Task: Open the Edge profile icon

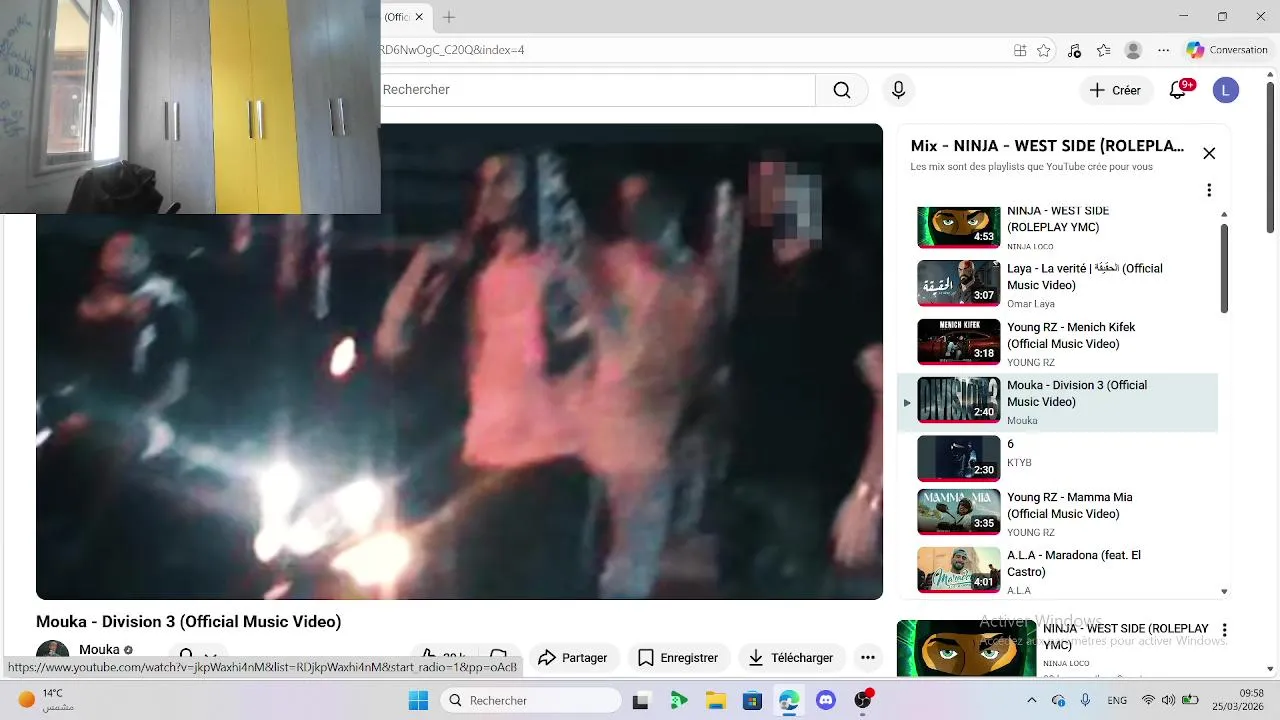Action: (x=1133, y=50)
